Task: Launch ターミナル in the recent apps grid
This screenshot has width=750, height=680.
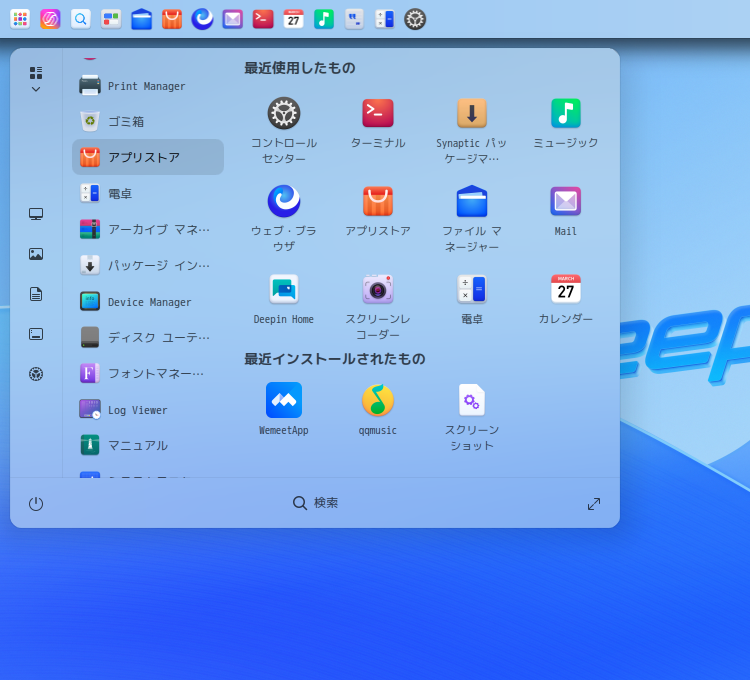Action: (378, 114)
